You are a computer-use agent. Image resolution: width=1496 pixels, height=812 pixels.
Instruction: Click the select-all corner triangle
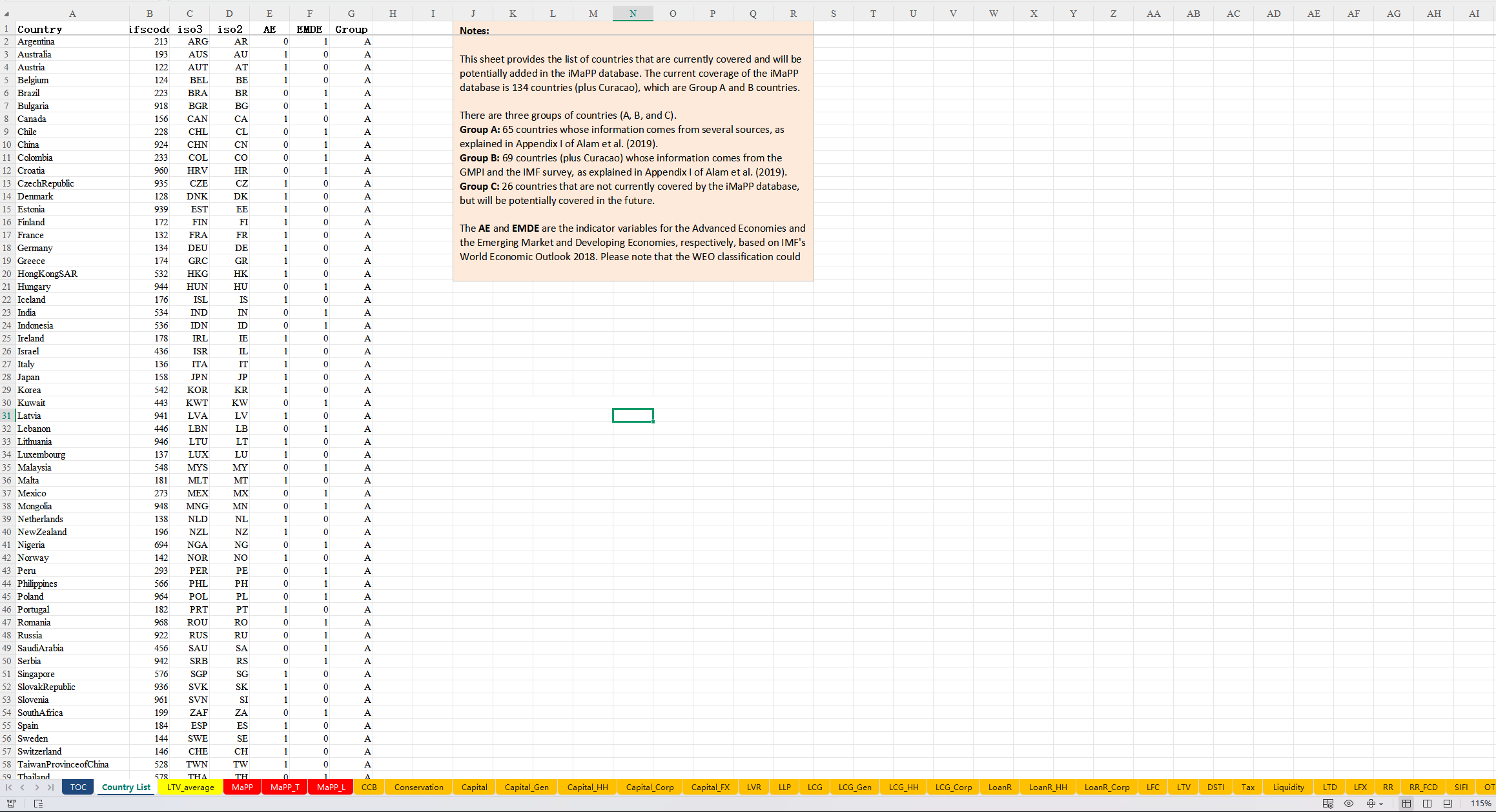tap(7, 14)
